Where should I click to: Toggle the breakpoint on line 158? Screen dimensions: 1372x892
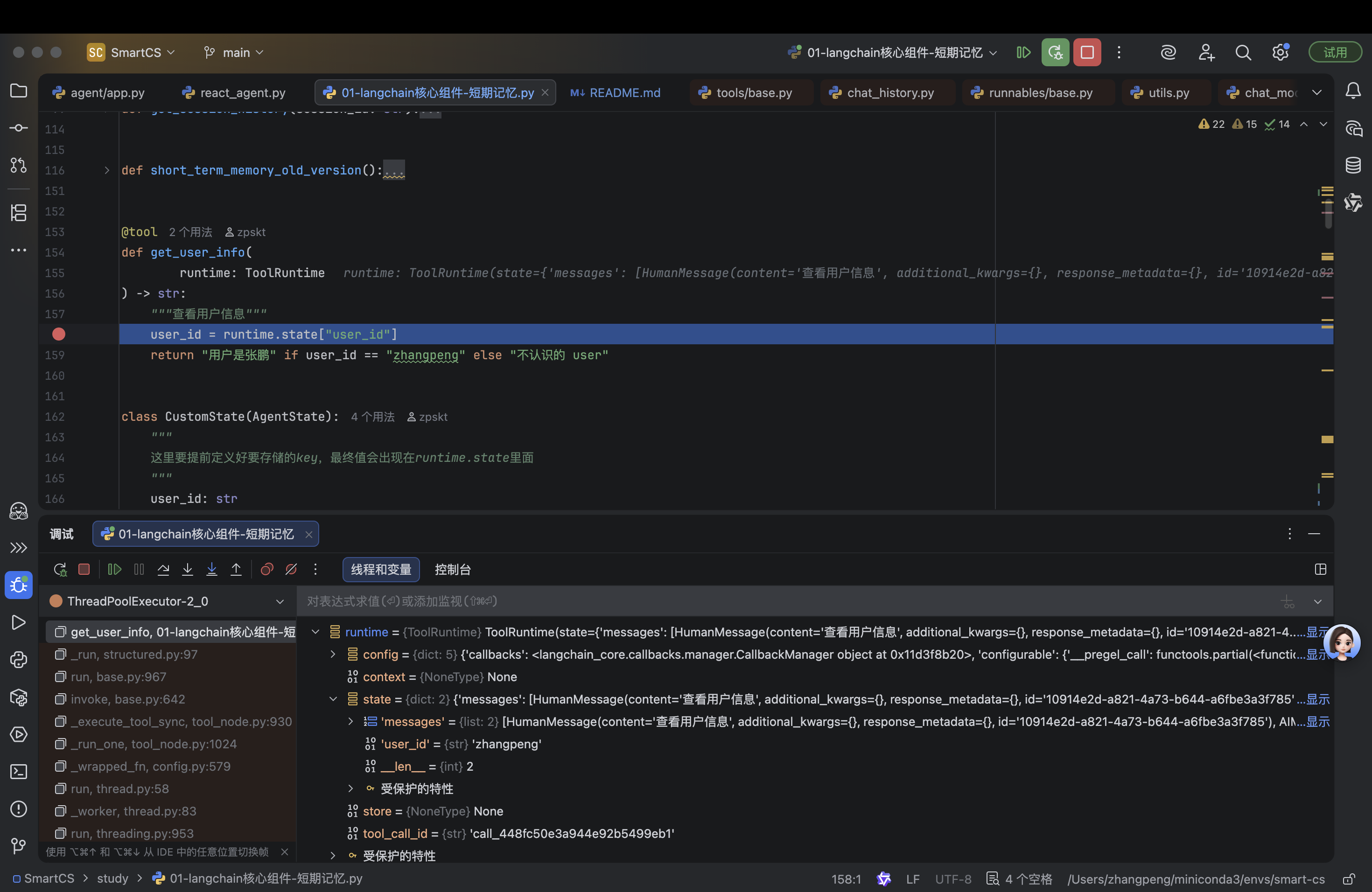(59, 334)
